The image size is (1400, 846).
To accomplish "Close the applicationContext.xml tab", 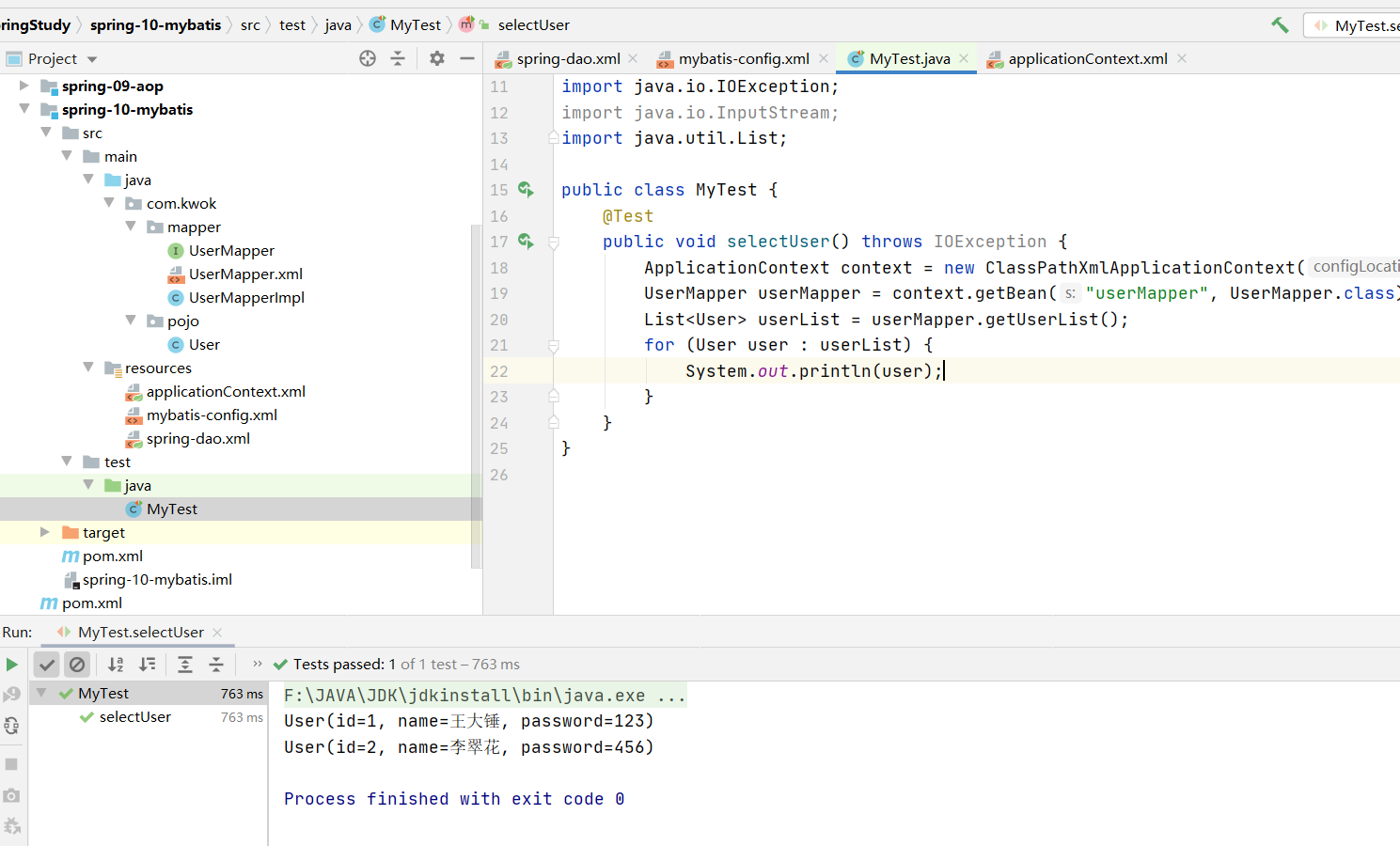I will pos(1182,58).
